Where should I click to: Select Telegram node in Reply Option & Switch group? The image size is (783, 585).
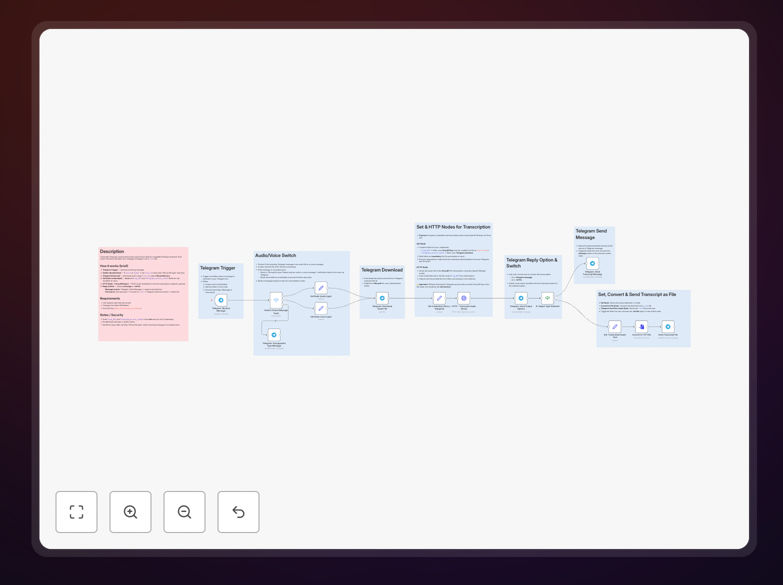point(521,298)
